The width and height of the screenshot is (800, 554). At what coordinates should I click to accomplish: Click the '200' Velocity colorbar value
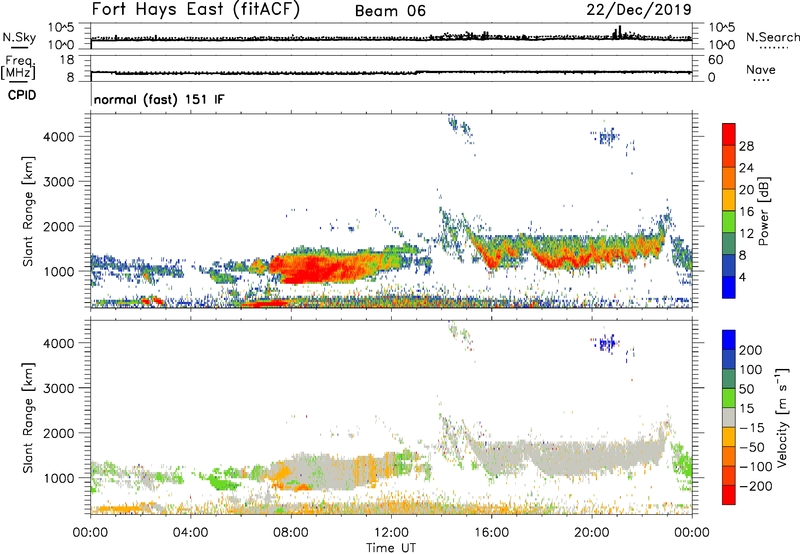[x=750, y=350]
